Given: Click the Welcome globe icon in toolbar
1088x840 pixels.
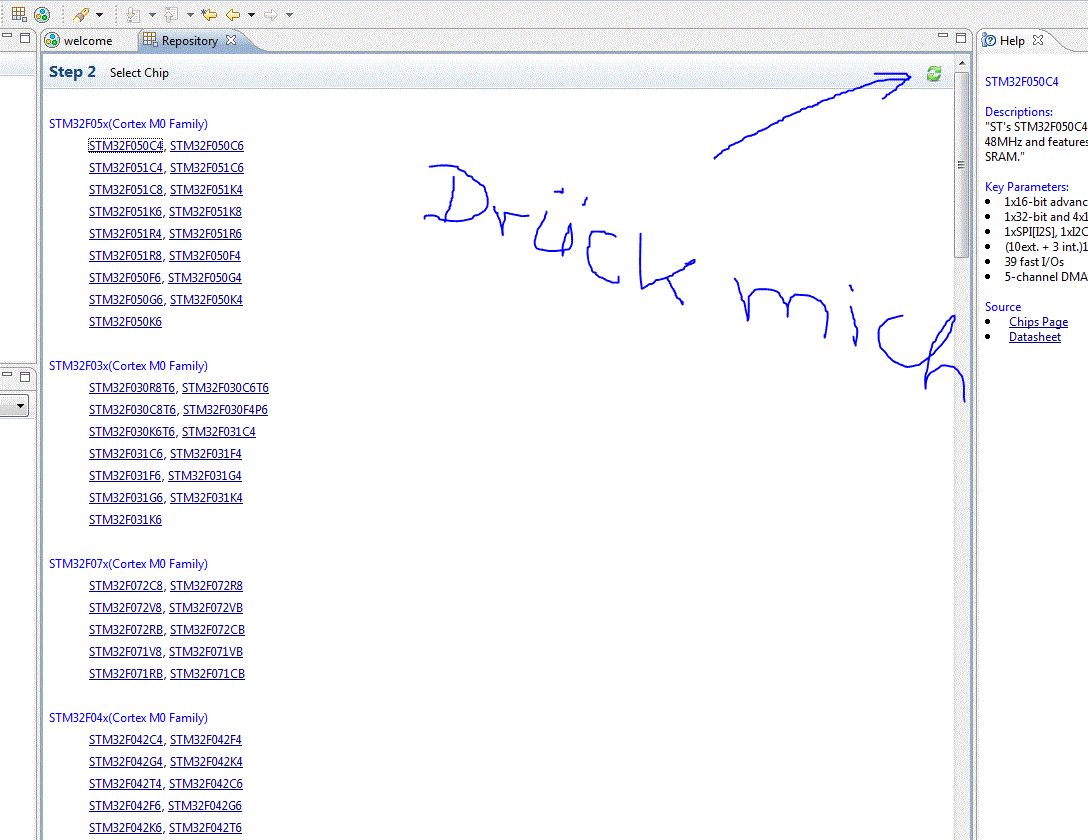Looking at the screenshot, I should pyautogui.click(x=42, y=14).
